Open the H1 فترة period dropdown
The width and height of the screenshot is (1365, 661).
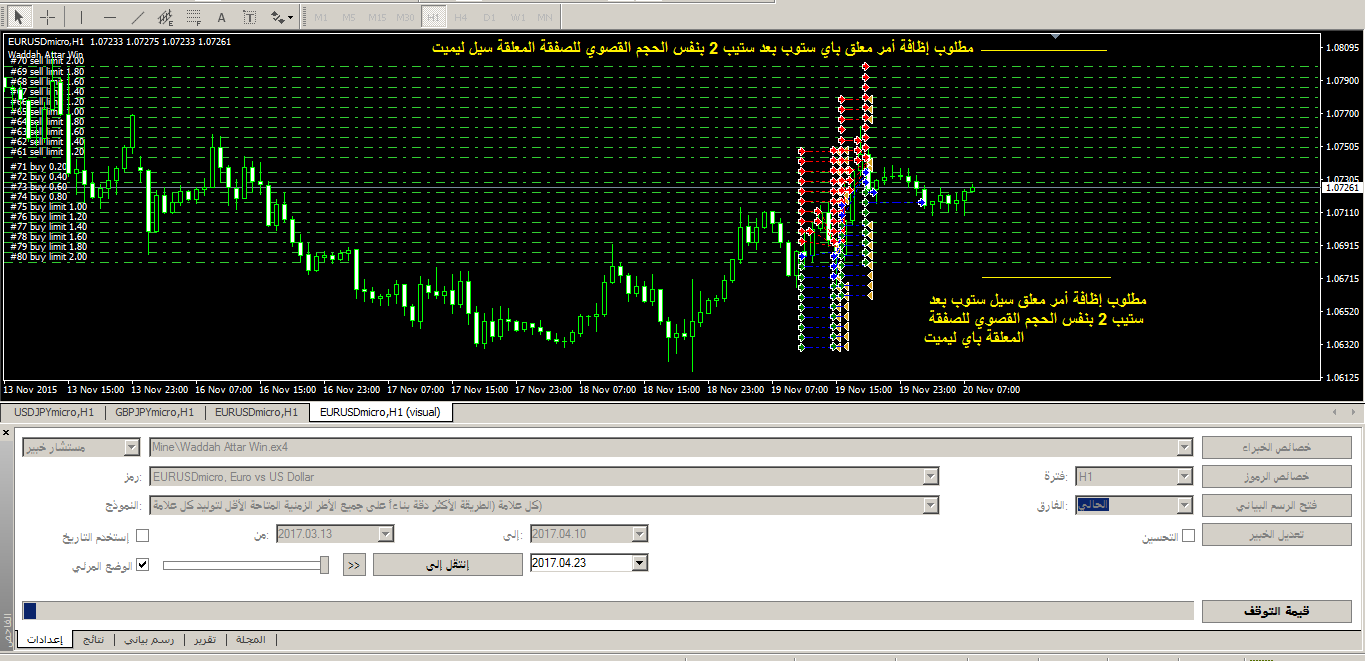[x=1185, y=477]
